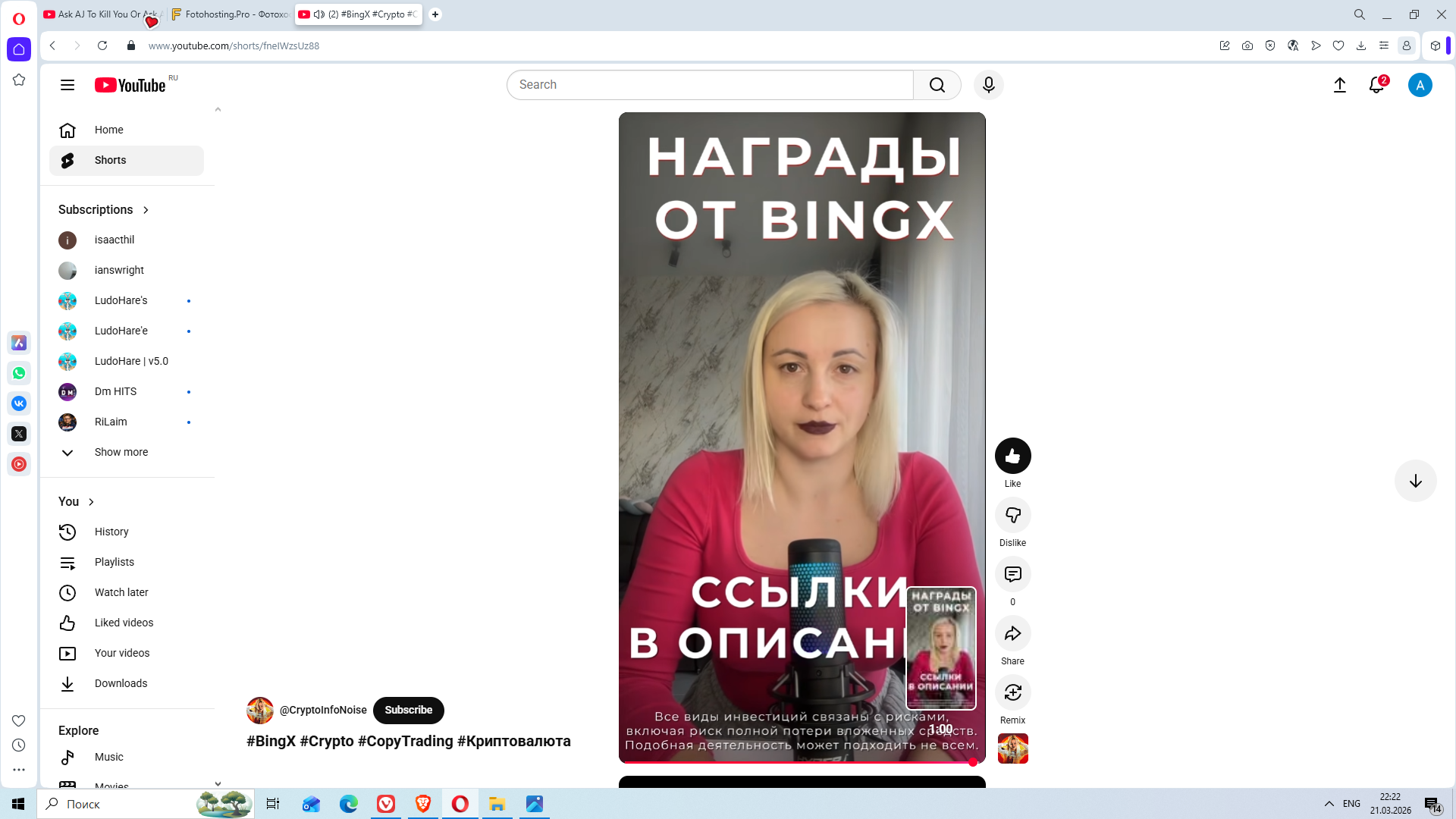Go to next short video
Screen dimensions: 1456x819
[x=1415, y=481]
